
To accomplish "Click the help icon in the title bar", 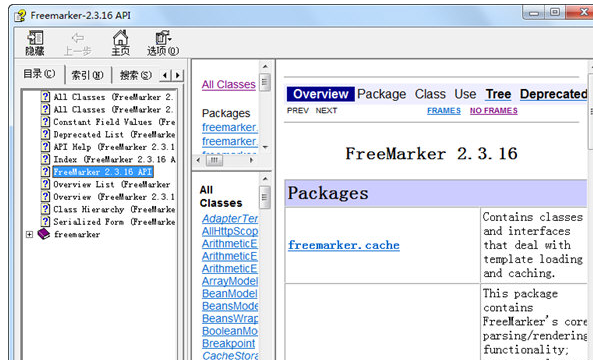I will [x=20, y=16].
